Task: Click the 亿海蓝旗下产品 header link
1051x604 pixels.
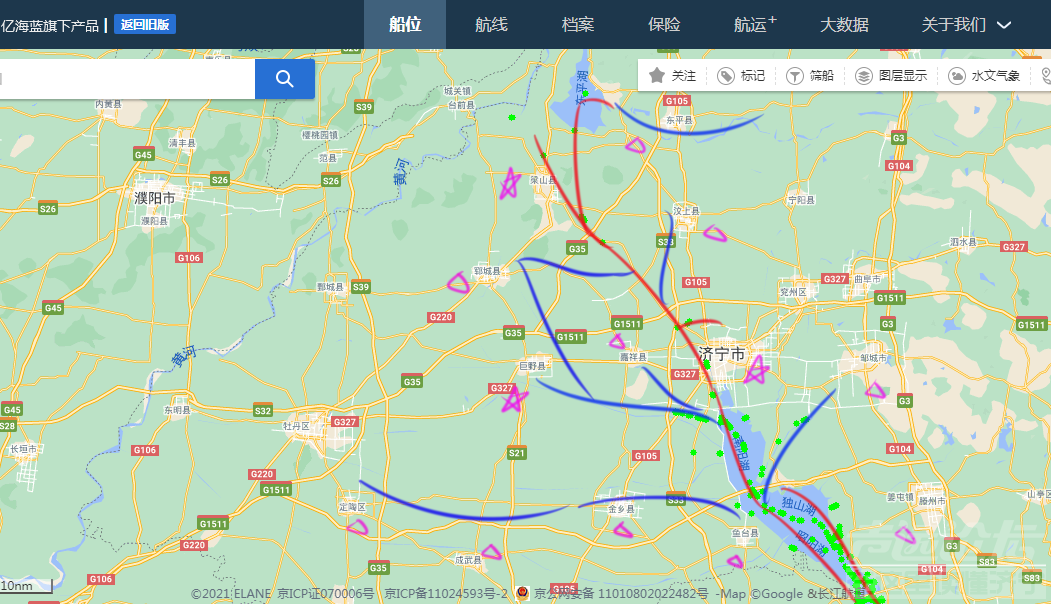Action: 50,25
